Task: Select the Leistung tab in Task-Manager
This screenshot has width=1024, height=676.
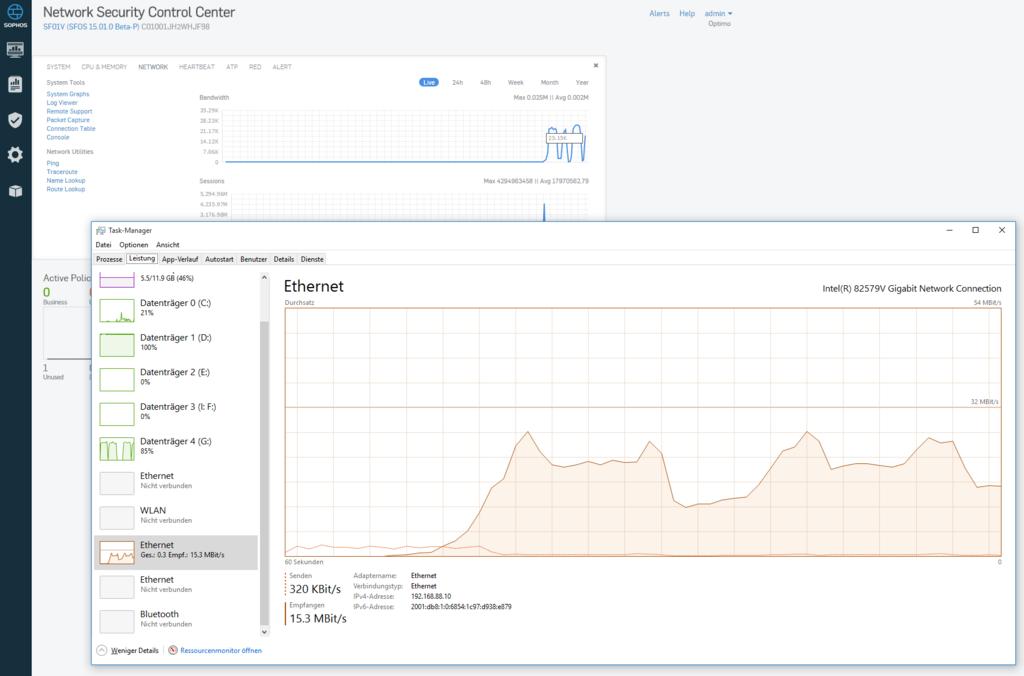Action: [142, 259]
